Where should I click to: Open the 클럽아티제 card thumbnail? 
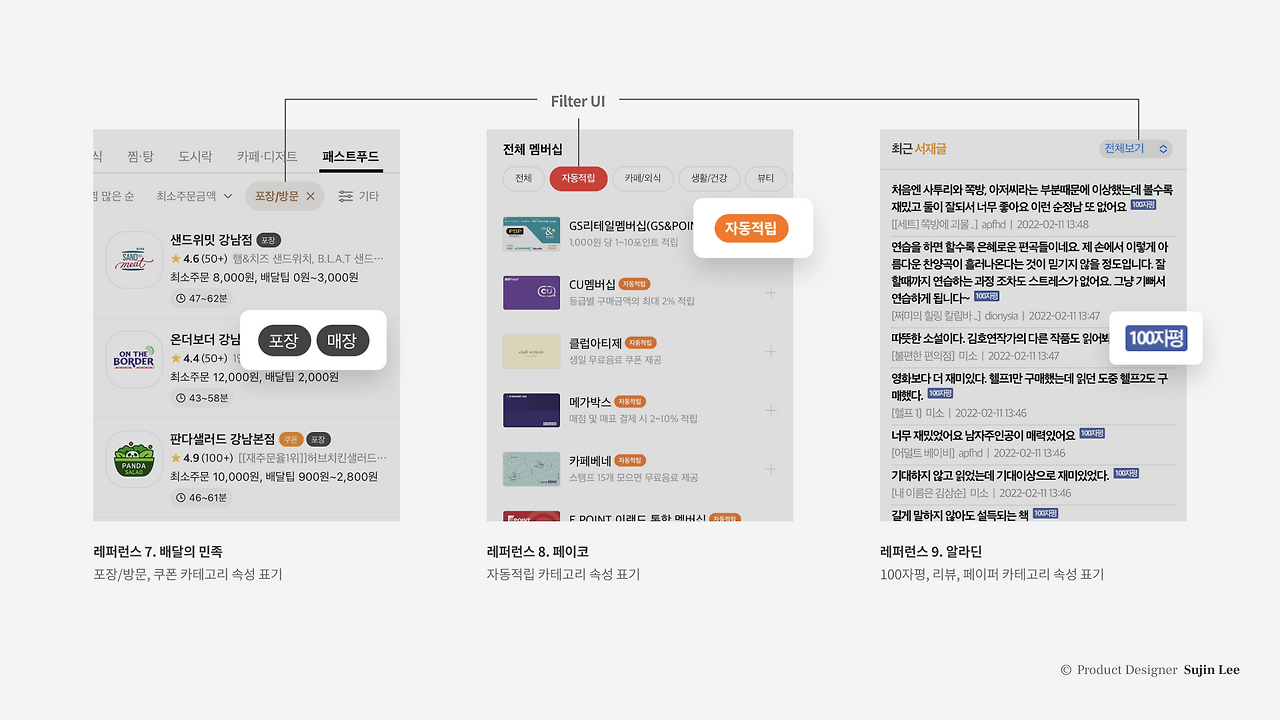pos(531,351)
